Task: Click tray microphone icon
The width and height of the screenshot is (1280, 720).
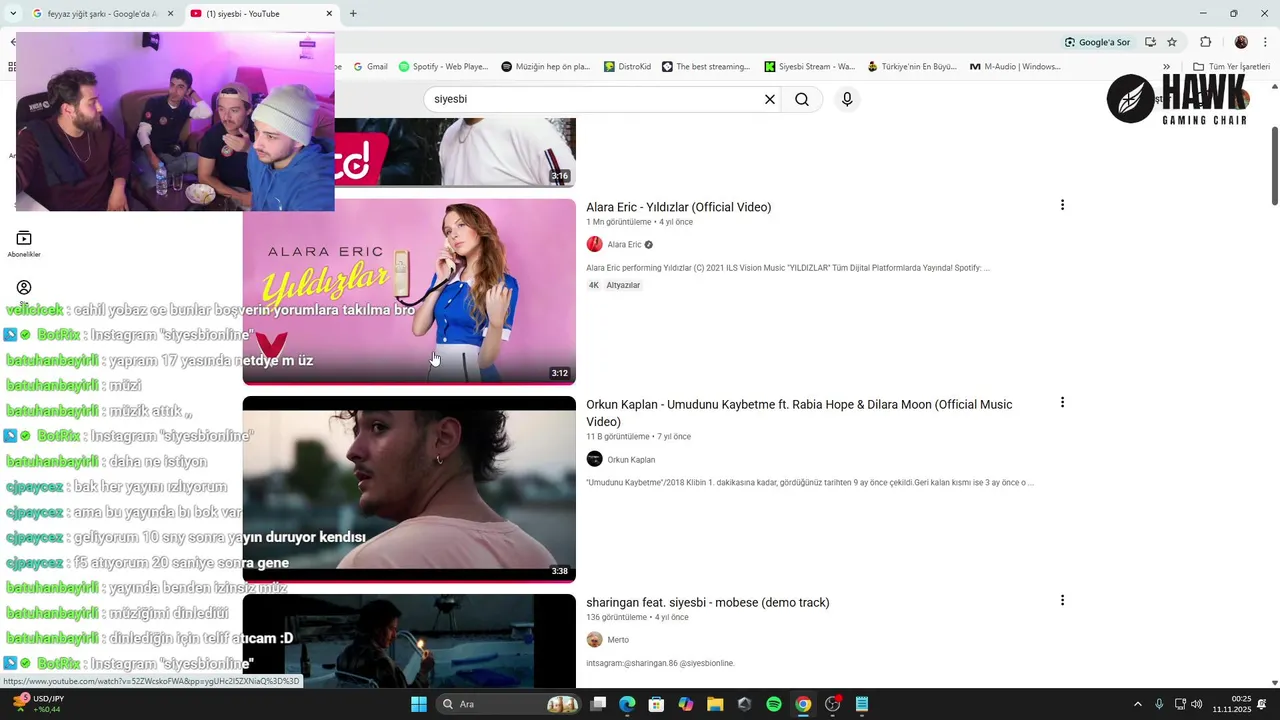Action: (x=1159, y=704)
